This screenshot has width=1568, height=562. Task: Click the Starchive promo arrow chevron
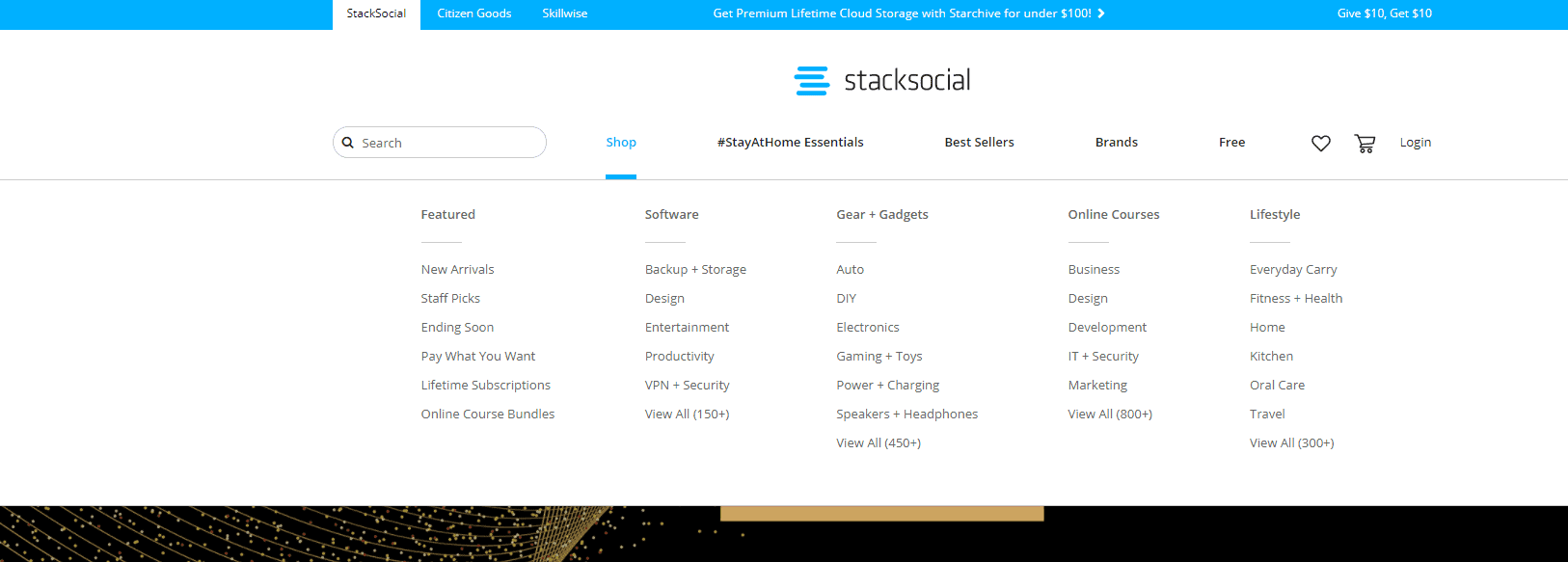pyautogui.click(x=1101, y=13)
